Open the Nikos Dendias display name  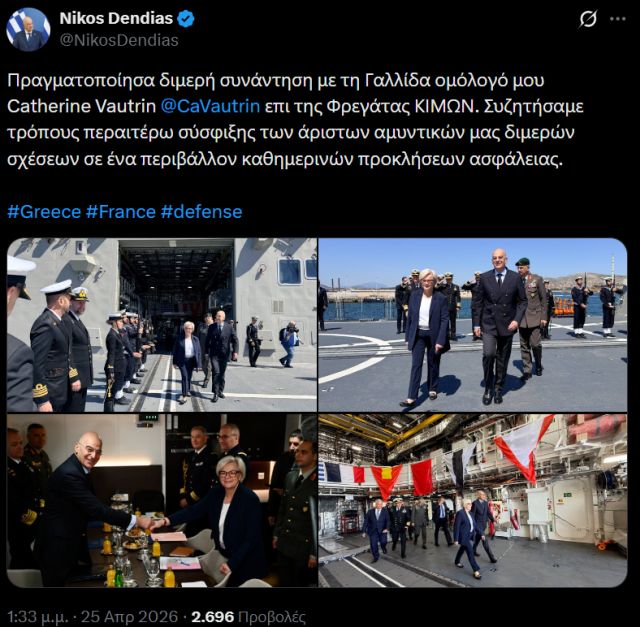(116, 18)
